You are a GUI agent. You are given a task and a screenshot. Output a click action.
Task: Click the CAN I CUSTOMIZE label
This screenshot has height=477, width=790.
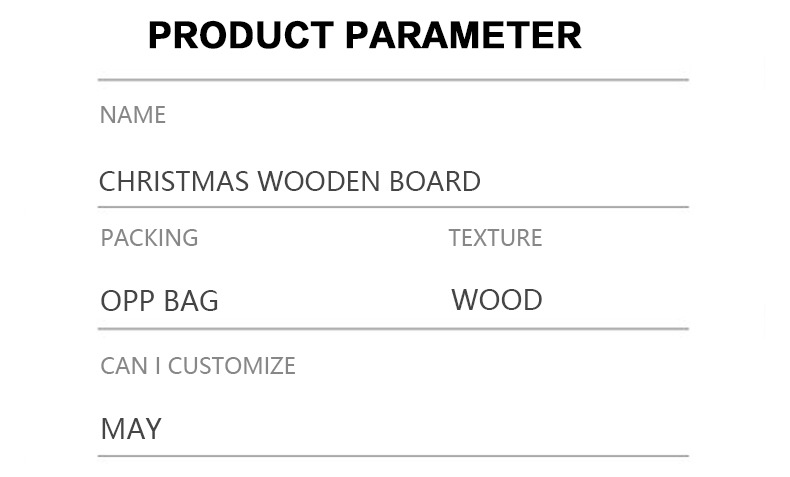point(198,366)
